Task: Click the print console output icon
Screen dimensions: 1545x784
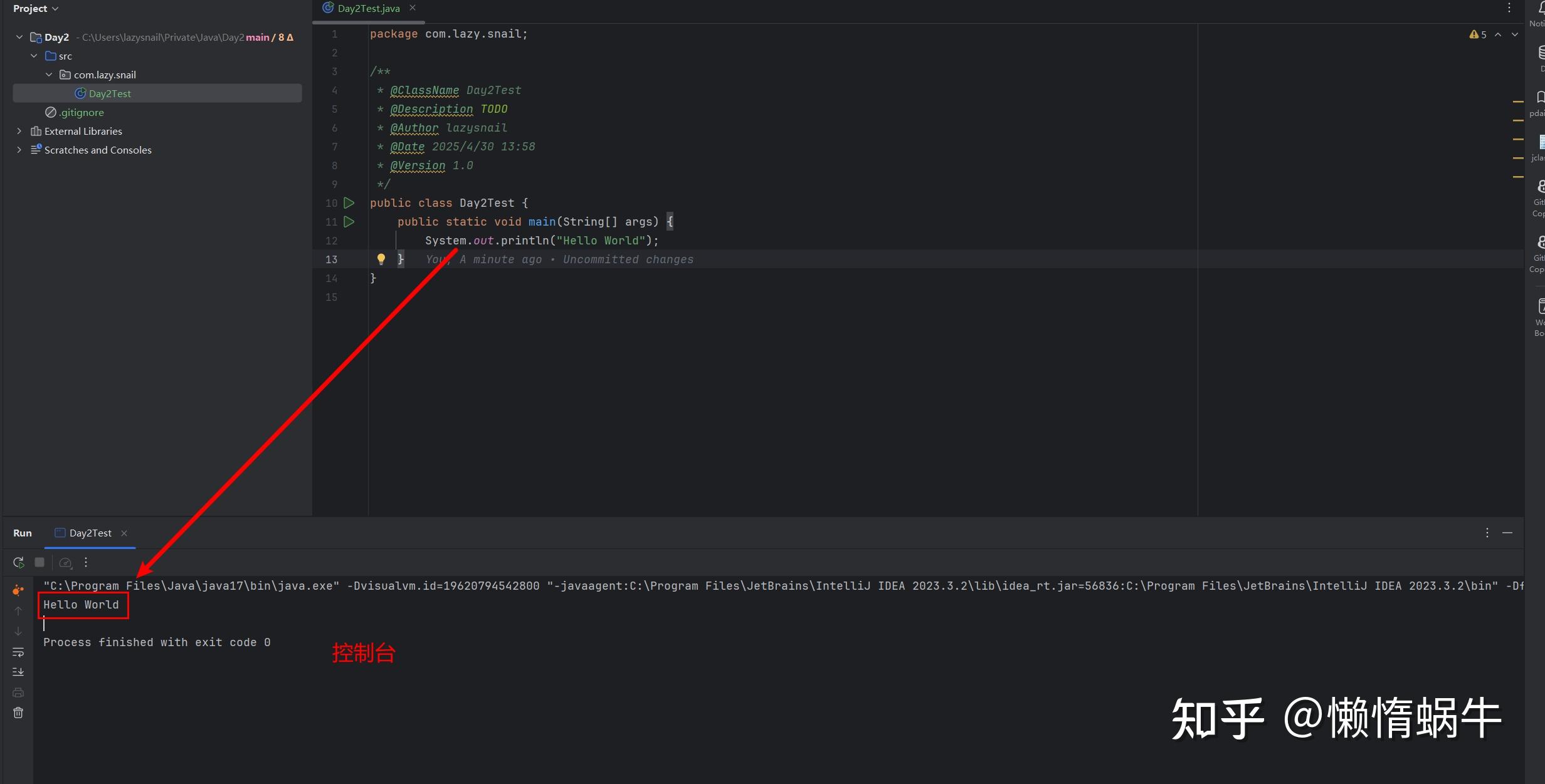Action: pyautogui.click(x=18, y=693)
